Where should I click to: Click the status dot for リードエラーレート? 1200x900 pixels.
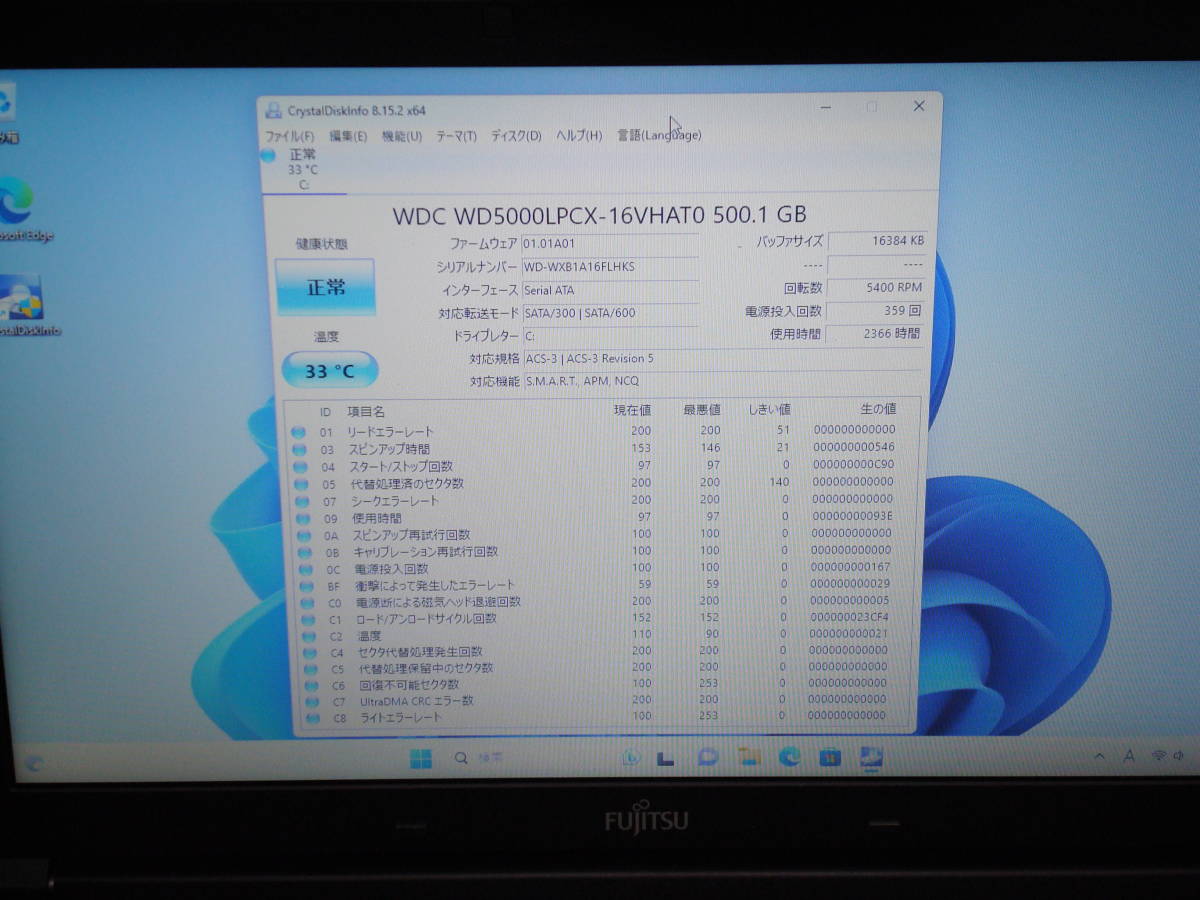point(298,432)
